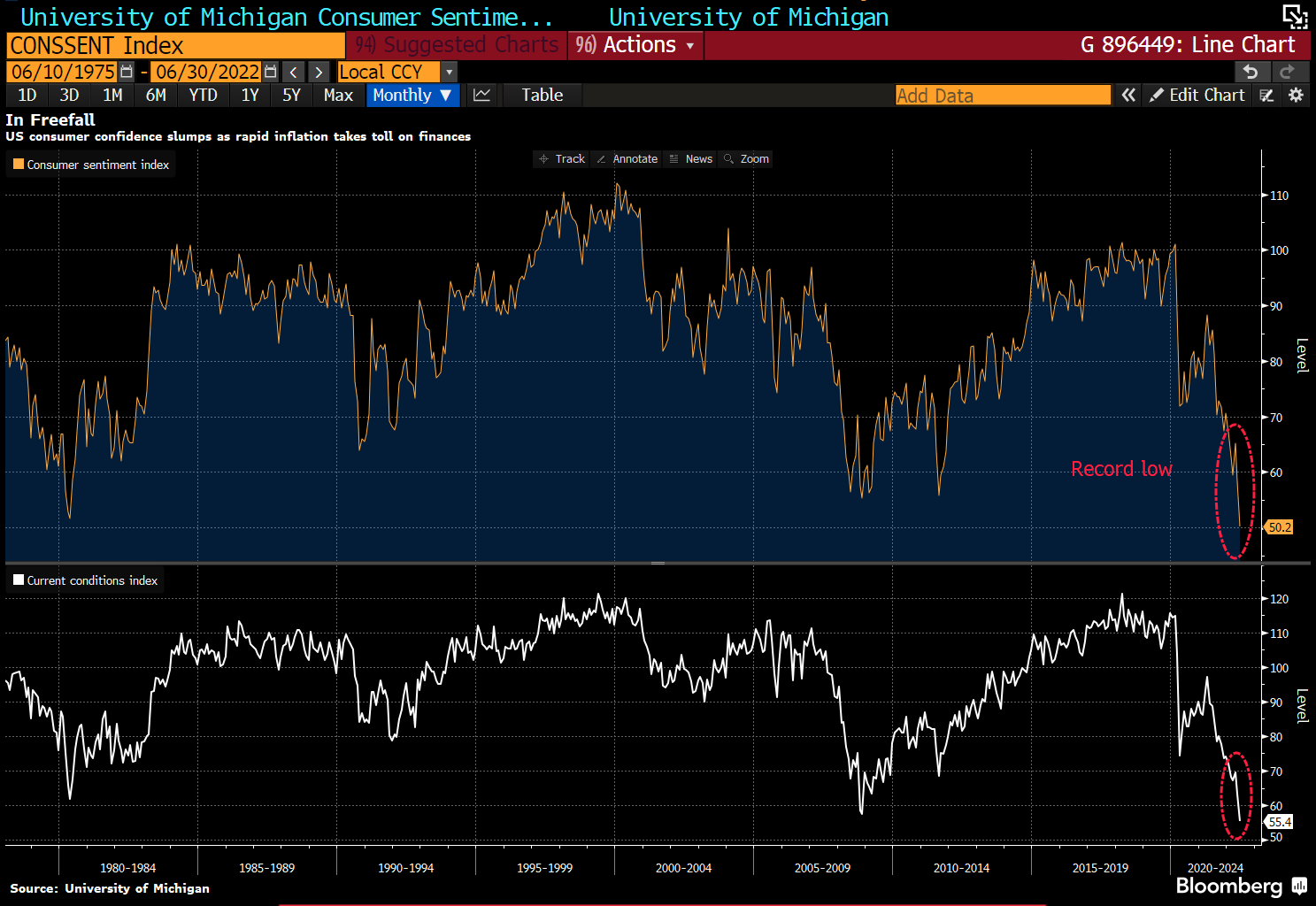Select the 5Y time range tab

click(x=292, y=95)
